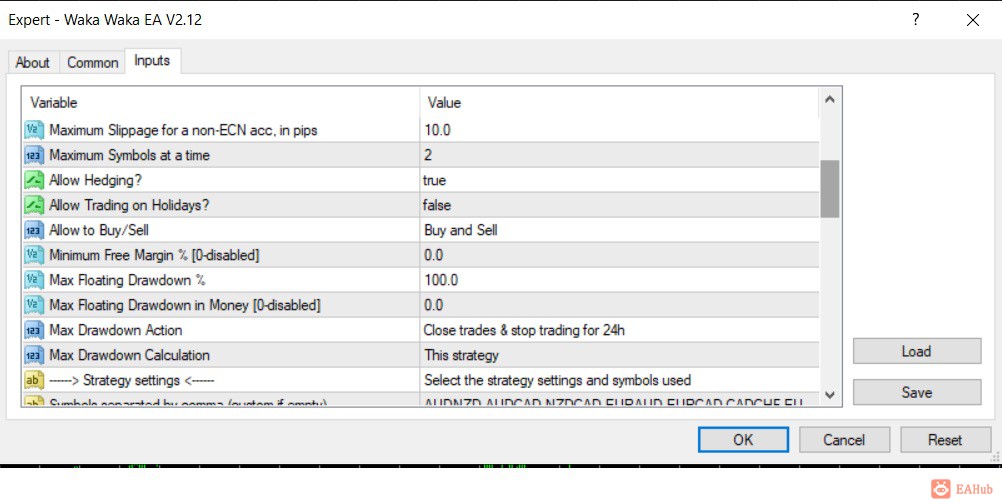This screenshot has height=504, width=1002.
Task: Click the Minimum Free Margin row icon
Action: tap(34, 255)
